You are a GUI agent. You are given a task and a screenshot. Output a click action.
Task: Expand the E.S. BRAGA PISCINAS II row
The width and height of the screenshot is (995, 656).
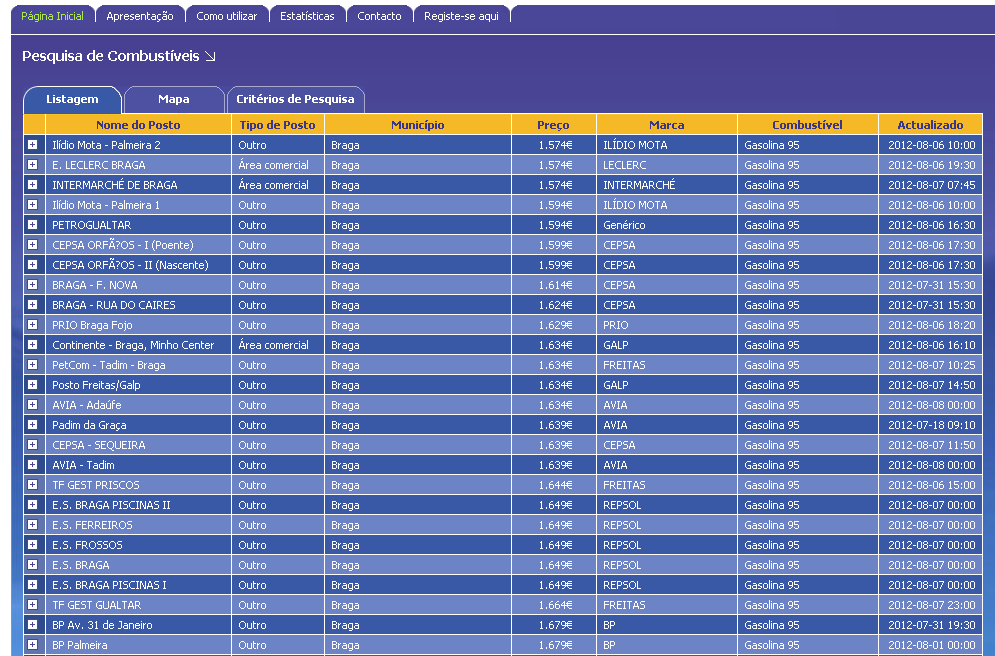point(32,504)
